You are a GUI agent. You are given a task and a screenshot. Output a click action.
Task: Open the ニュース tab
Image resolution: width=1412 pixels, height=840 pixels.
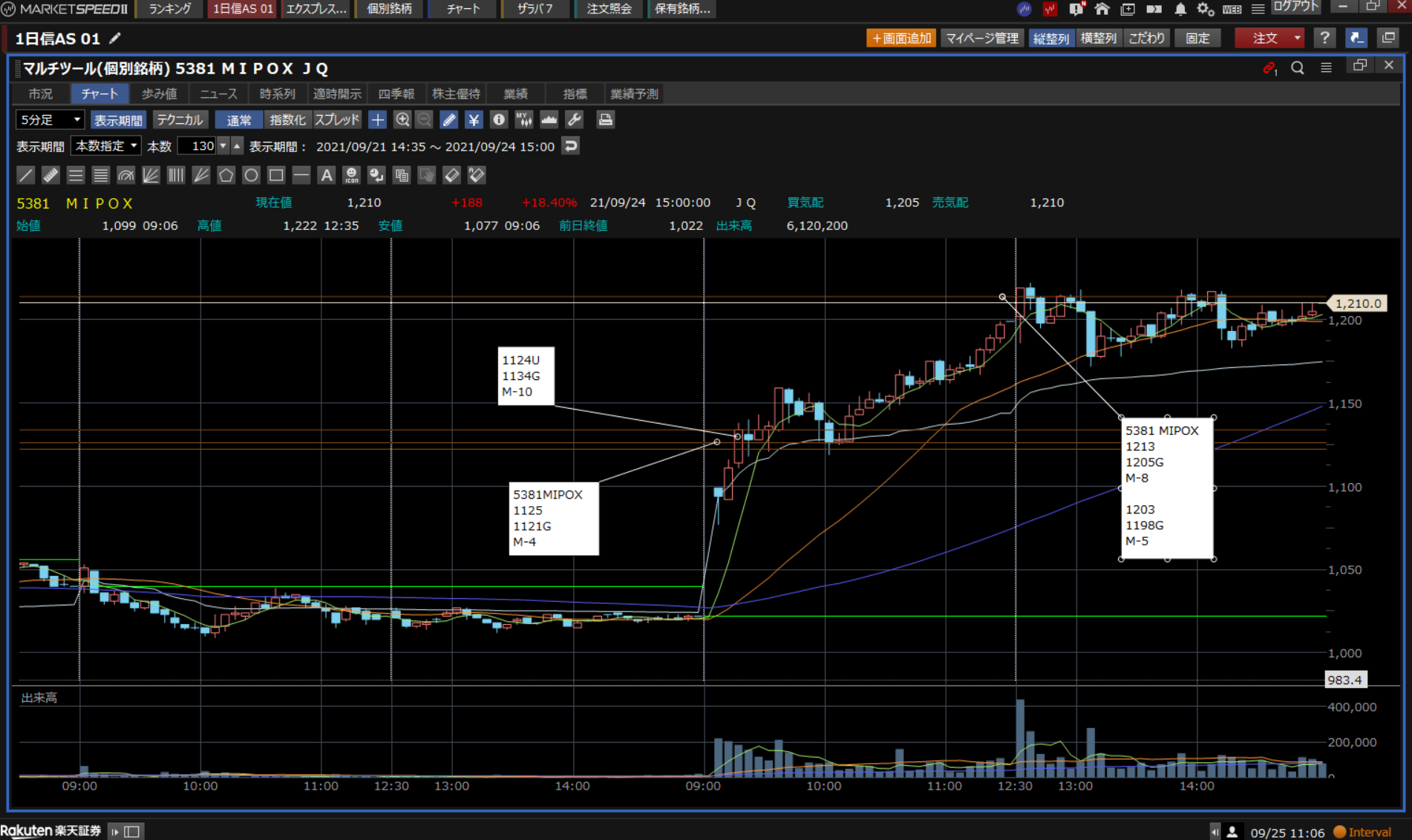(218, 93)
